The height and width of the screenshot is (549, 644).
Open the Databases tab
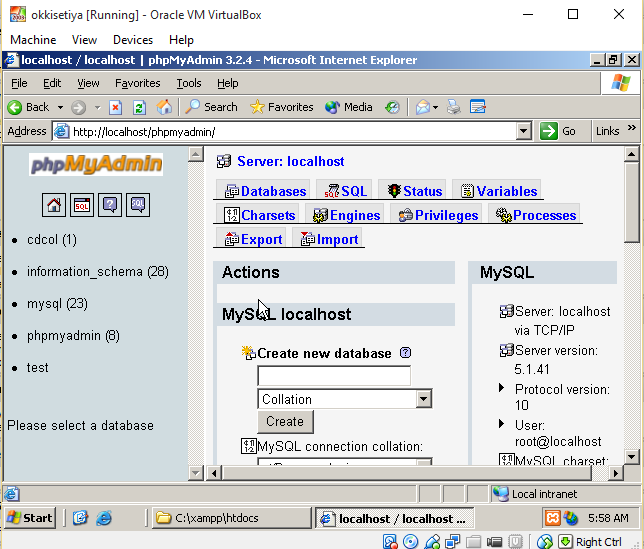tap(265, 191)
